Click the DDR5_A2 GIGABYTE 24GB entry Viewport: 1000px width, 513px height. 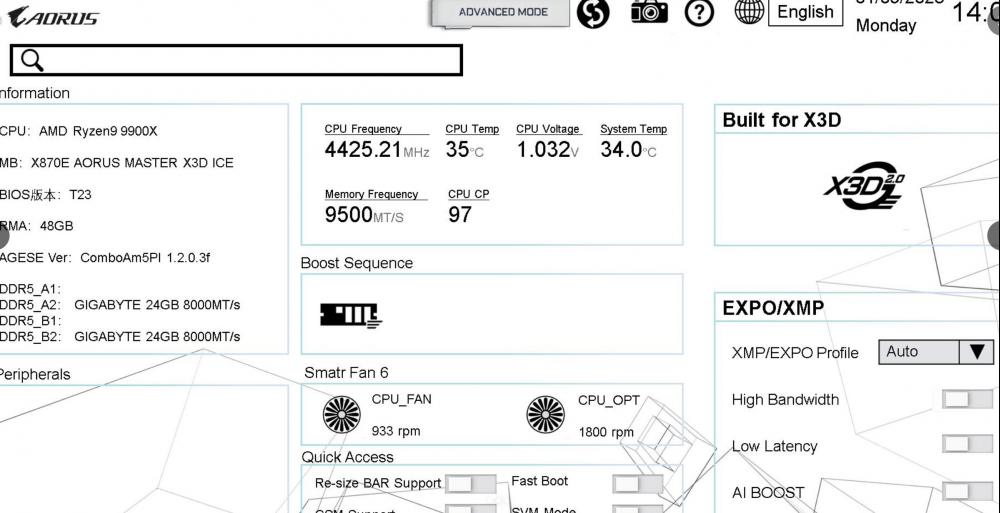pyautogui.click(x=120, y=305)
